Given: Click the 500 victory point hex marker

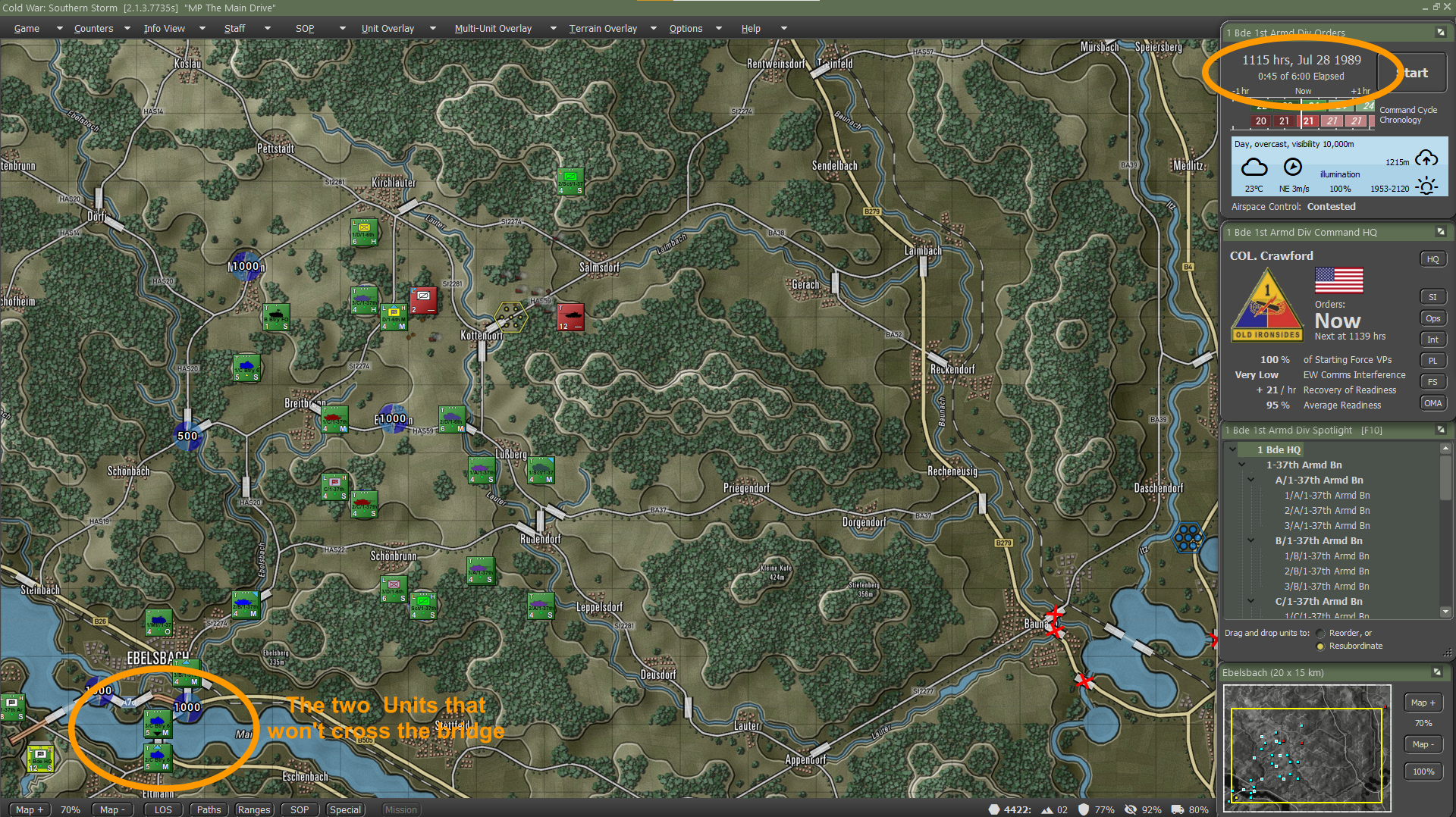Looking at the screenshot, I should [187, 436].
